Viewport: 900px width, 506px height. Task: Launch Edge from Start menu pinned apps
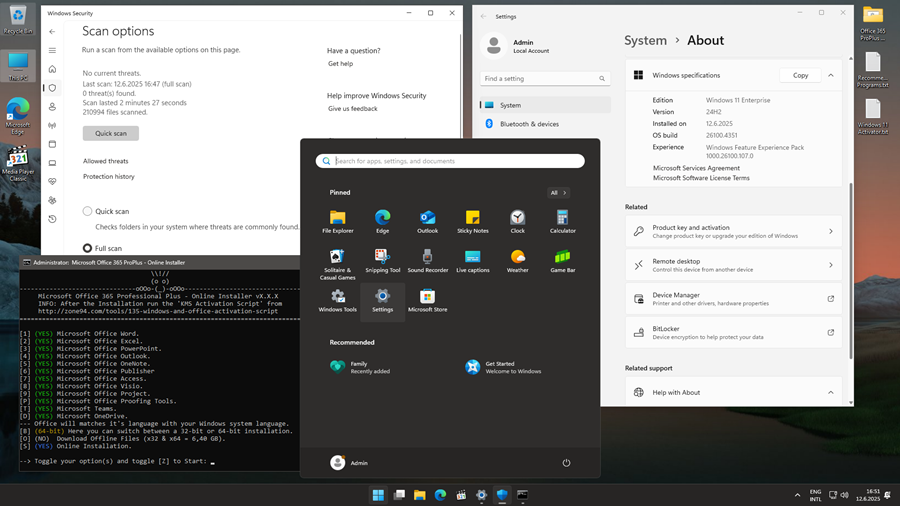[382, 221]
